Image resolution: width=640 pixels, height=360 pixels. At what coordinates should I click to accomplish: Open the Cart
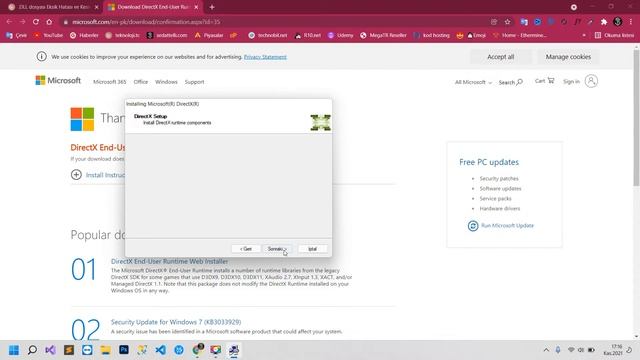tap(544, 81)
